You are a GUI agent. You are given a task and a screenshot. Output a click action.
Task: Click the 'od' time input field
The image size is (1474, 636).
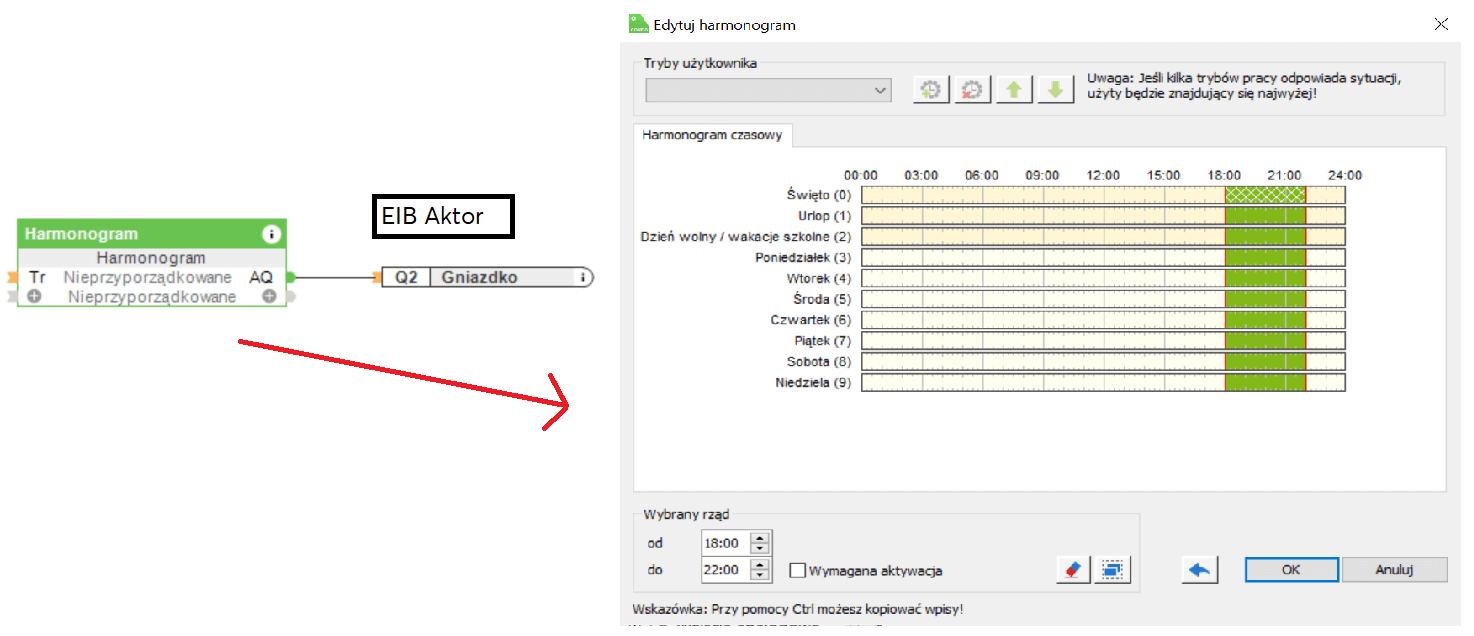click(724, 543)
